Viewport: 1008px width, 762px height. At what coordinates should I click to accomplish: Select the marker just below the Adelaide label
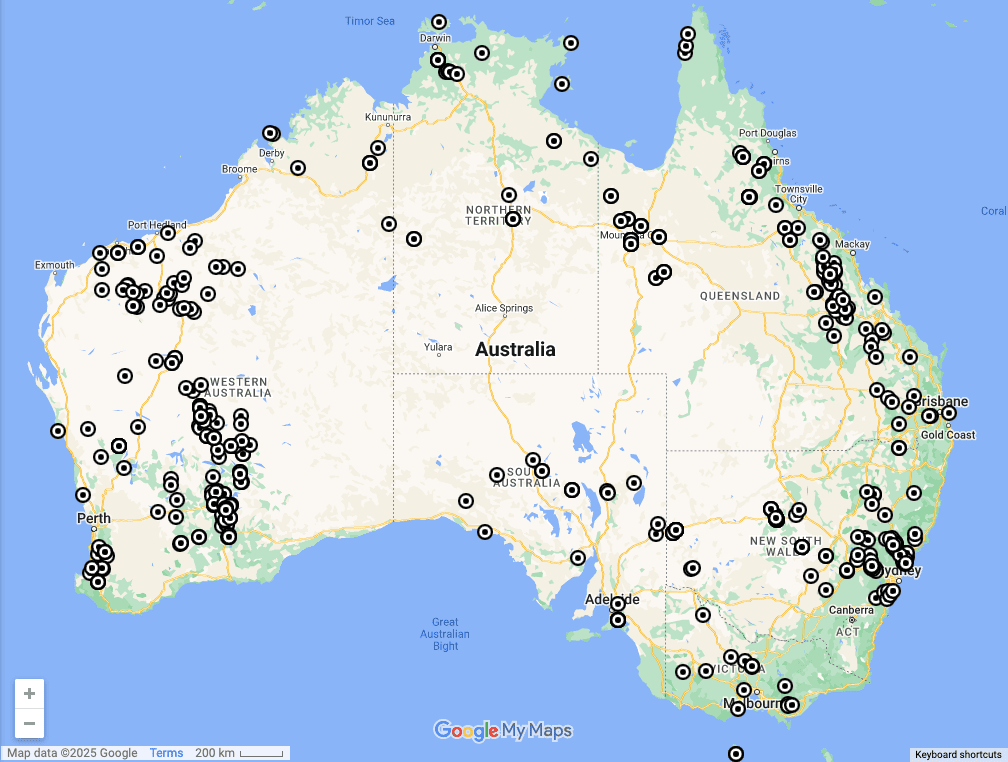click(x=618, y=620)
